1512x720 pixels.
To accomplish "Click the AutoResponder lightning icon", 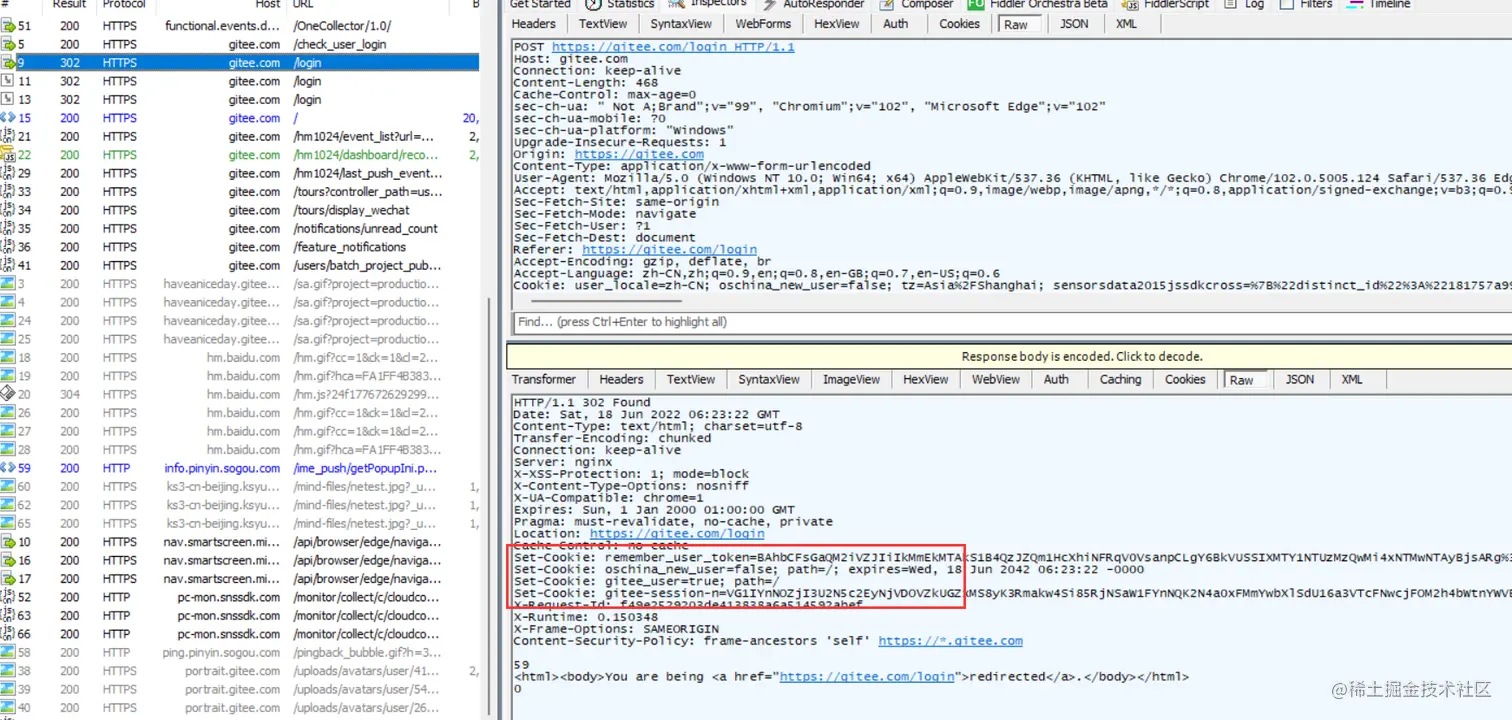I will pyautogui.click(x=771, y=4).
